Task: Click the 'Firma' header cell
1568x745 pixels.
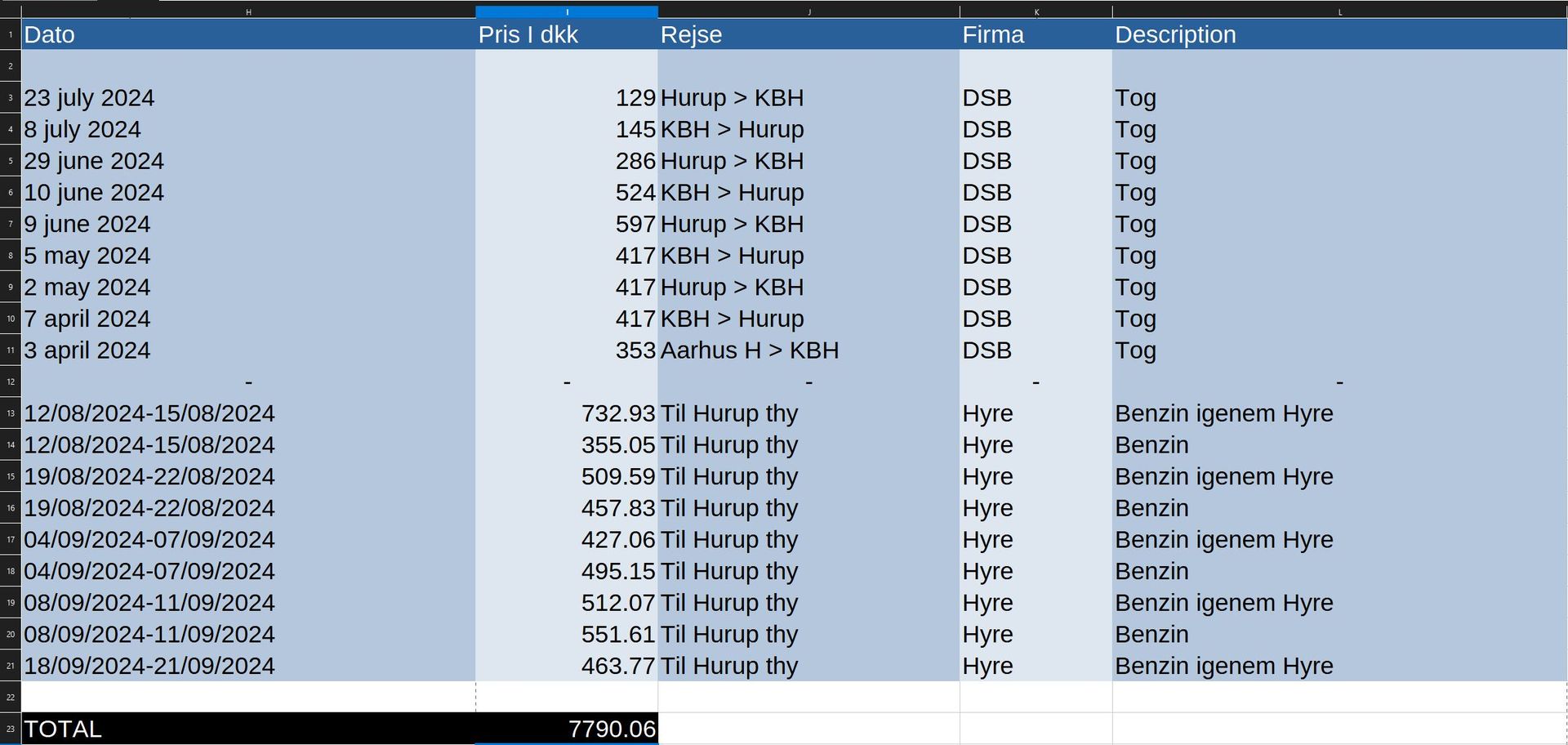Action: [1036, 34]
